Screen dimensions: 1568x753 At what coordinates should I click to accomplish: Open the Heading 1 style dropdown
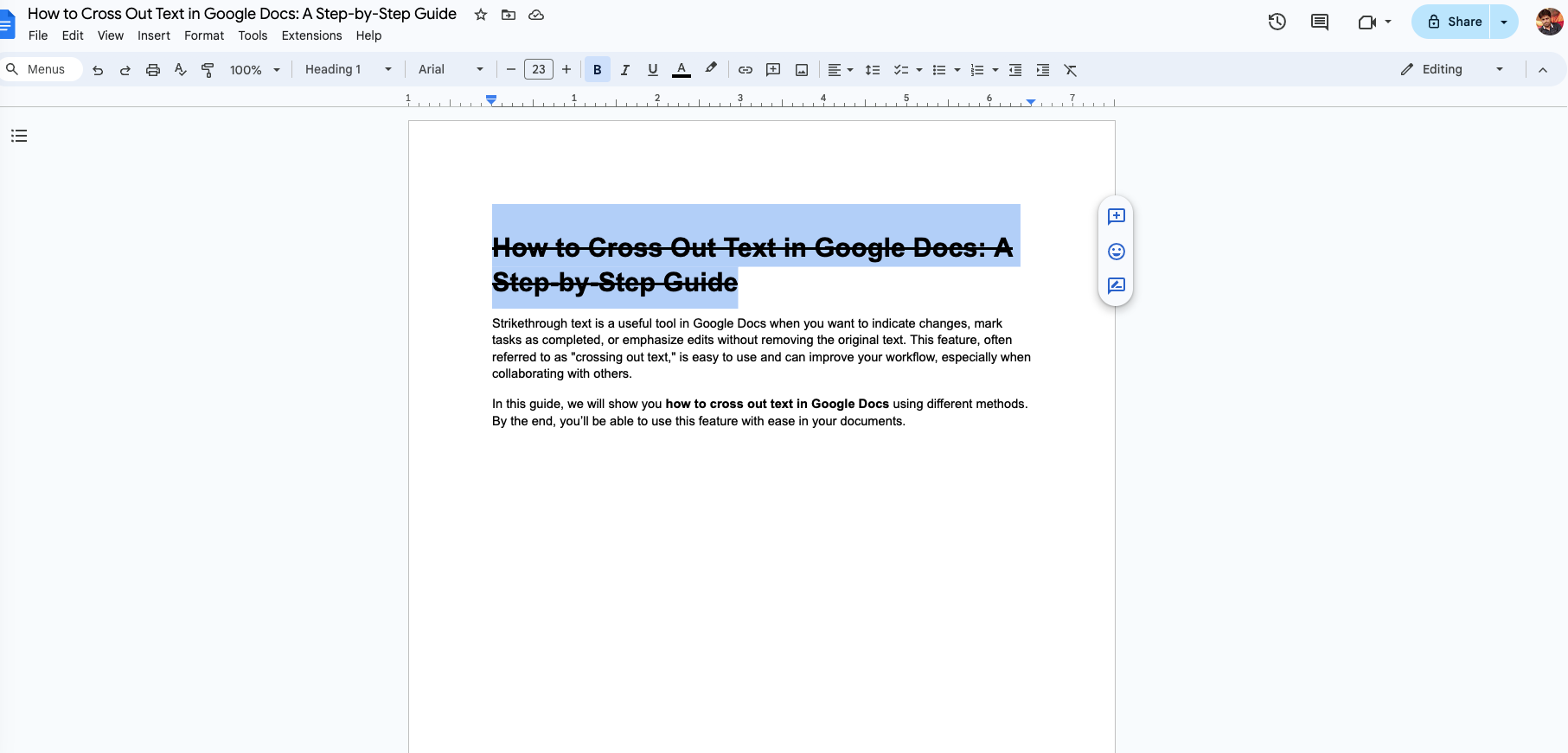348,70
